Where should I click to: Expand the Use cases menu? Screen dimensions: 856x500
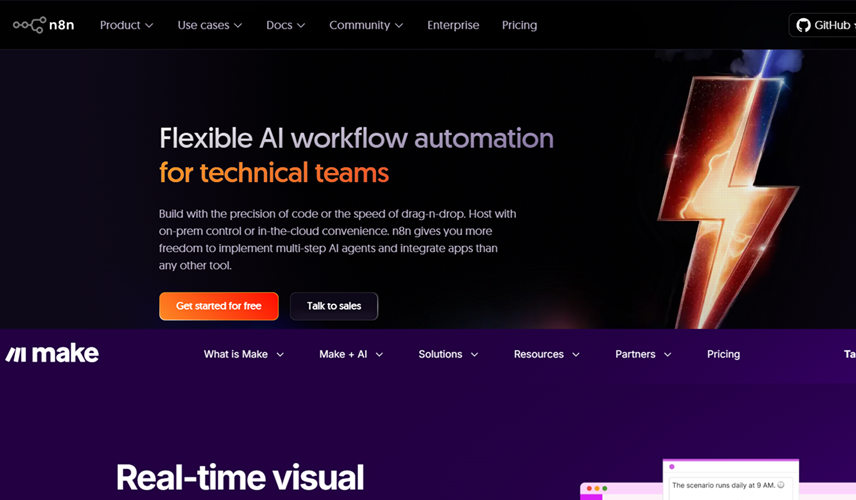pyautogui.click(x=209, y=25)
